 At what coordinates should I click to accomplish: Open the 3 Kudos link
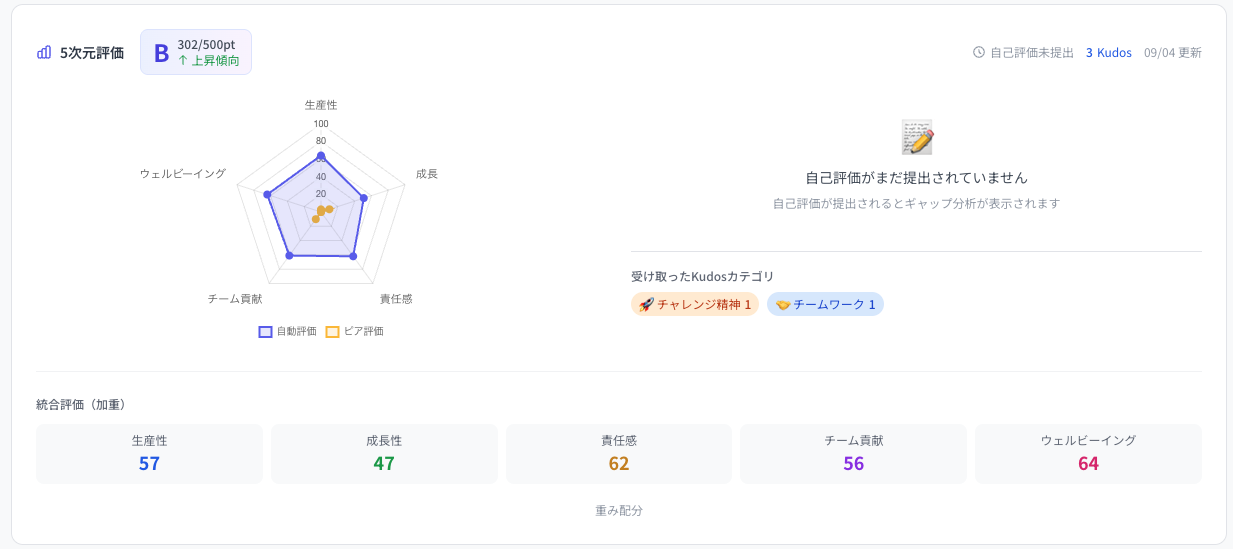click(x=1109, y=52)
